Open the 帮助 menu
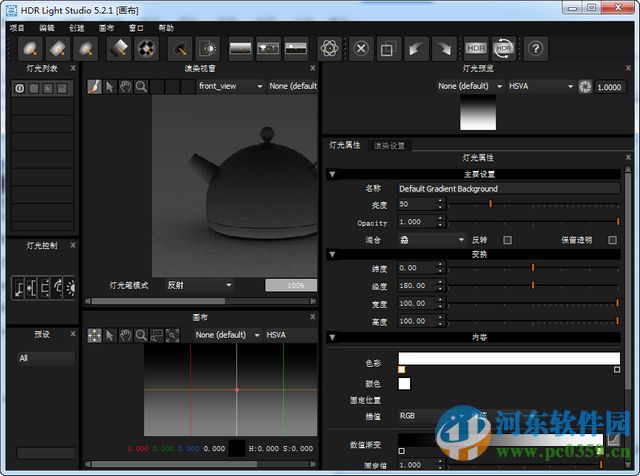The image size is (640, 476). [x=166, y=28]
